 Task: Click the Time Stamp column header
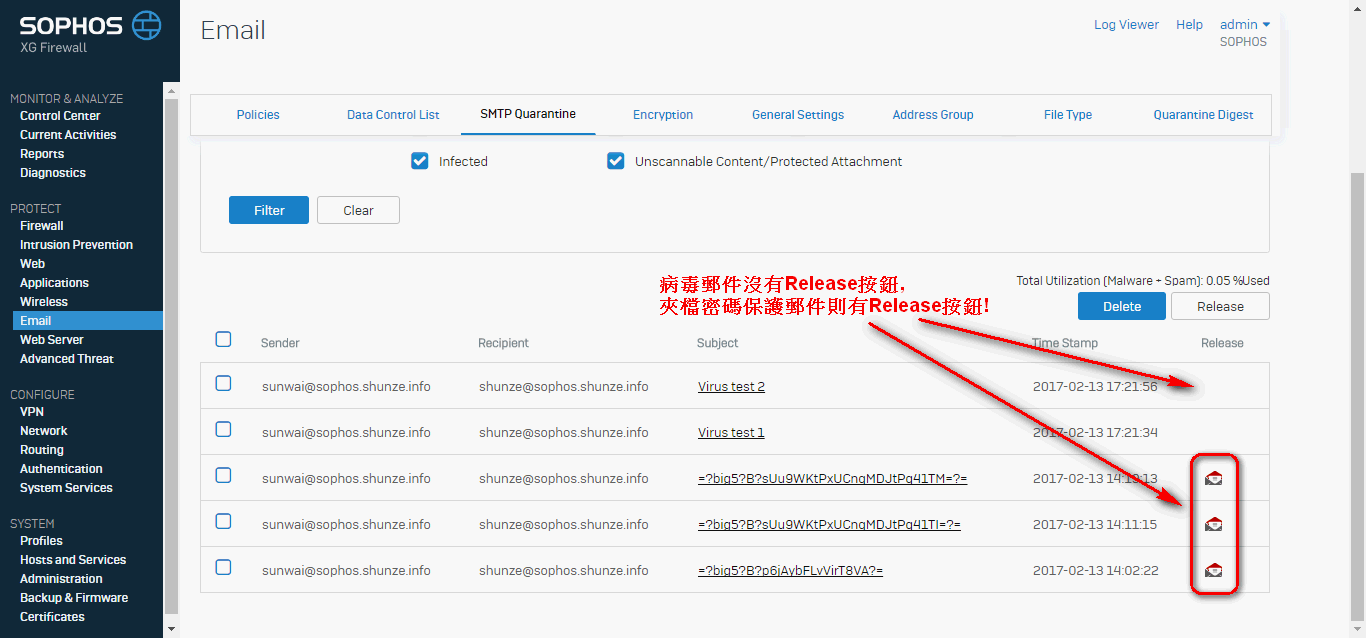pos(1065,343)
